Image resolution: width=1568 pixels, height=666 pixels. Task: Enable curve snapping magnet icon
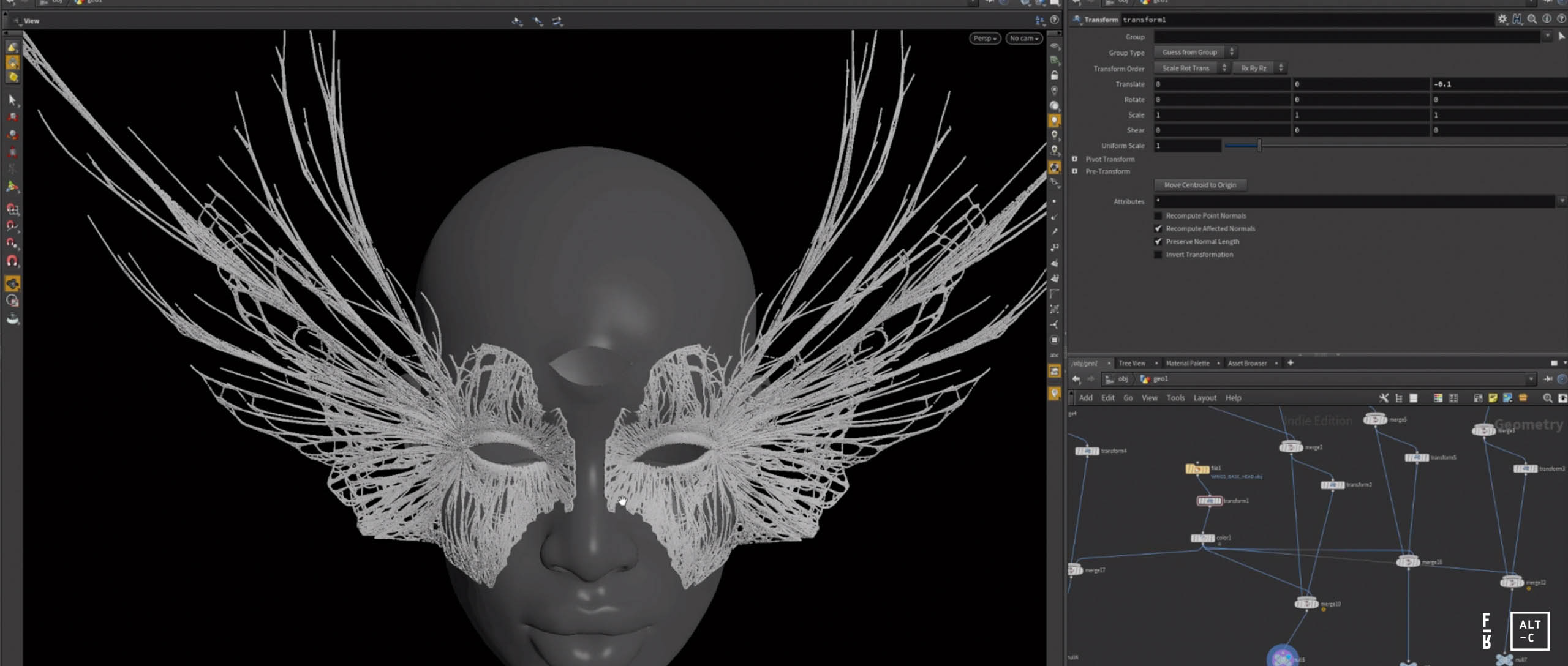[x=12, y=226]
